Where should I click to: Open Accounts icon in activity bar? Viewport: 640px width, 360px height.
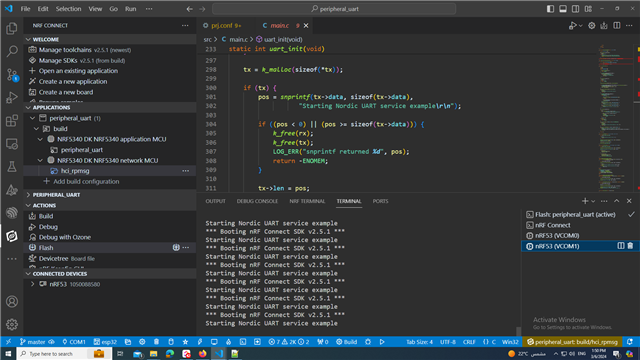pos(12,302)
